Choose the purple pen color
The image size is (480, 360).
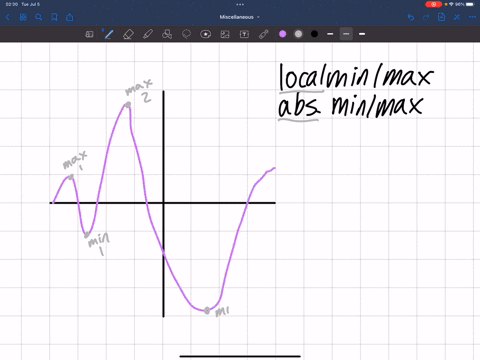283,34
